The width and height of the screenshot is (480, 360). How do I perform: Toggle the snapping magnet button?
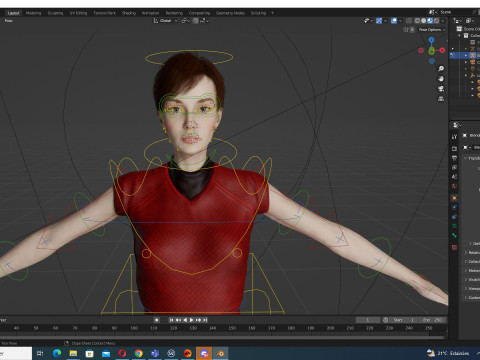[196, 21]
